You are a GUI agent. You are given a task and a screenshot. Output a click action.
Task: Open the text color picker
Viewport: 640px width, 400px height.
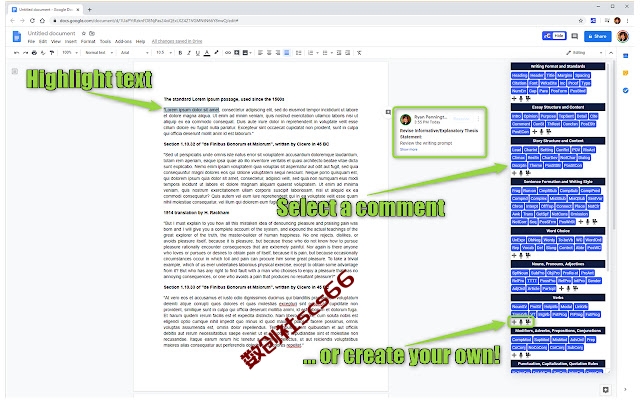pos(207,53)
